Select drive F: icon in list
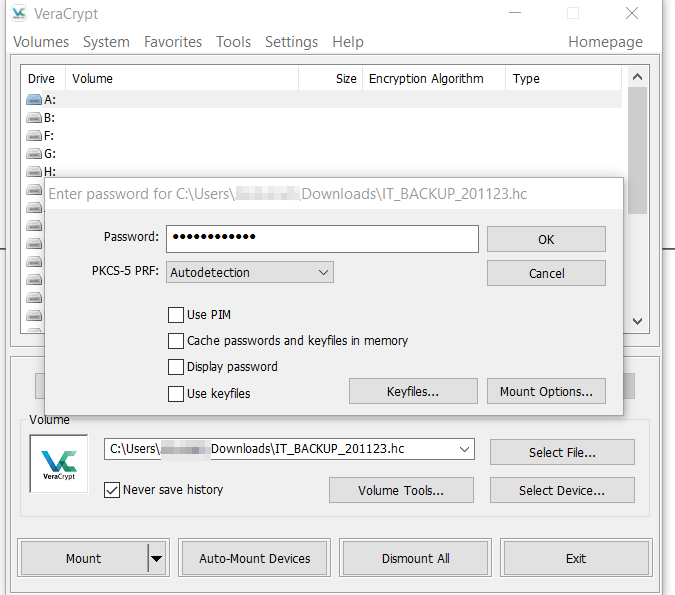Viewport: 675px width, 595px height. 34,136
